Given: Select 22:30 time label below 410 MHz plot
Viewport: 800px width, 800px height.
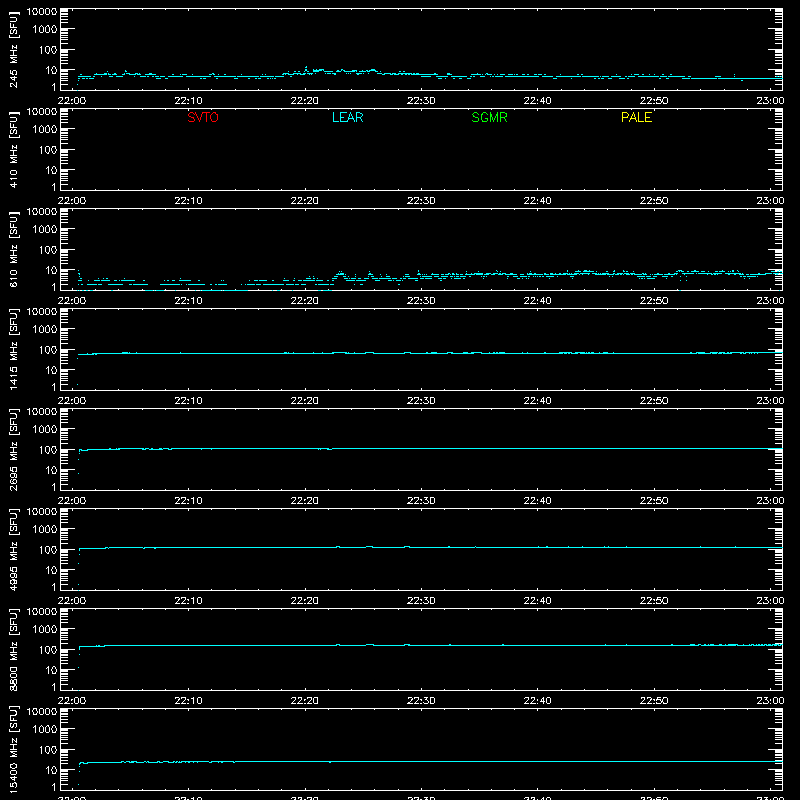Looking at the screenshot, I should (421, 201).
